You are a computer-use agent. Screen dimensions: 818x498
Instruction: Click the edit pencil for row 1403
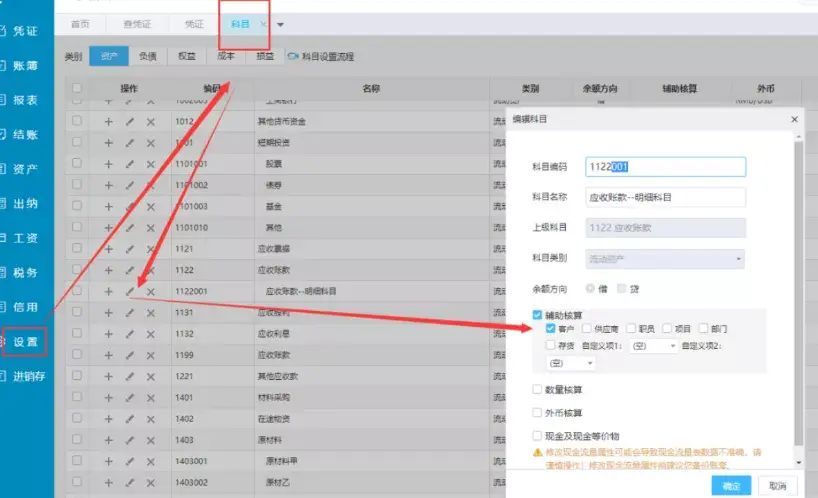pos(129,439)
